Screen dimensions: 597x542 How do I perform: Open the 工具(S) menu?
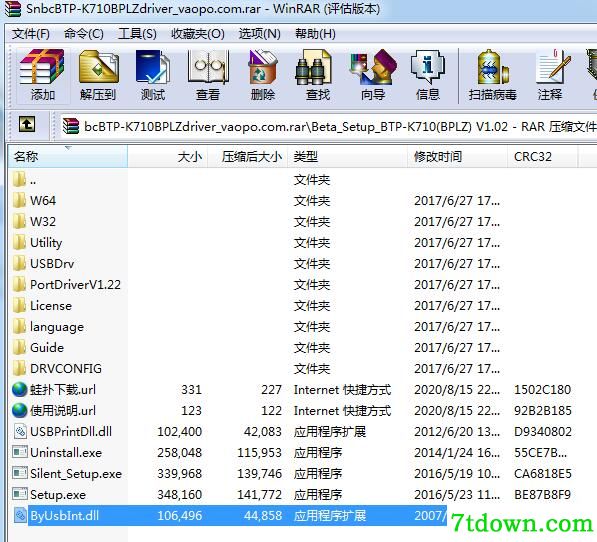point(137,34)
